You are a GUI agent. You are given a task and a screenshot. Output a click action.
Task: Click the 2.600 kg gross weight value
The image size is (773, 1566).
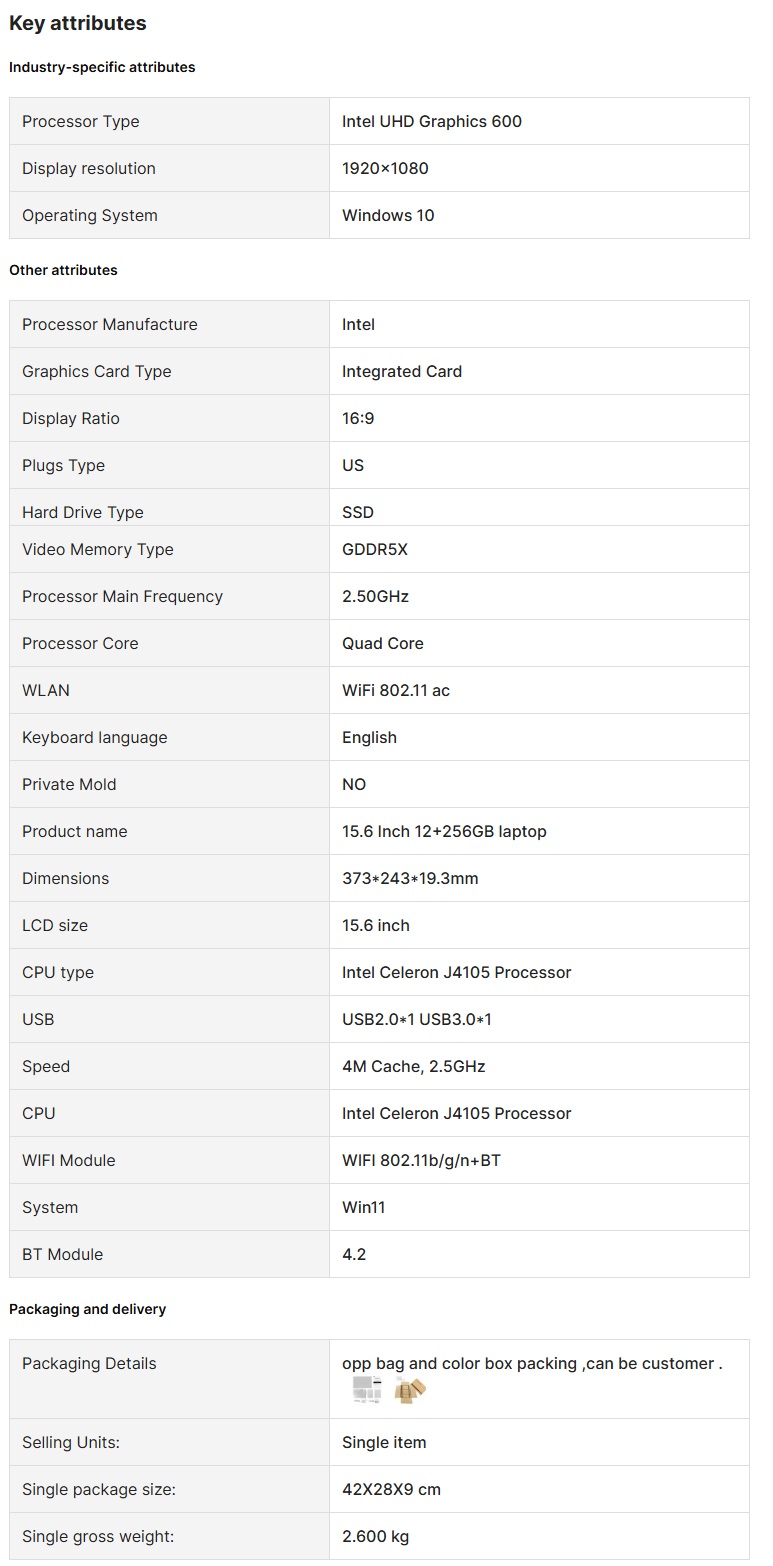click(375, 1536)
